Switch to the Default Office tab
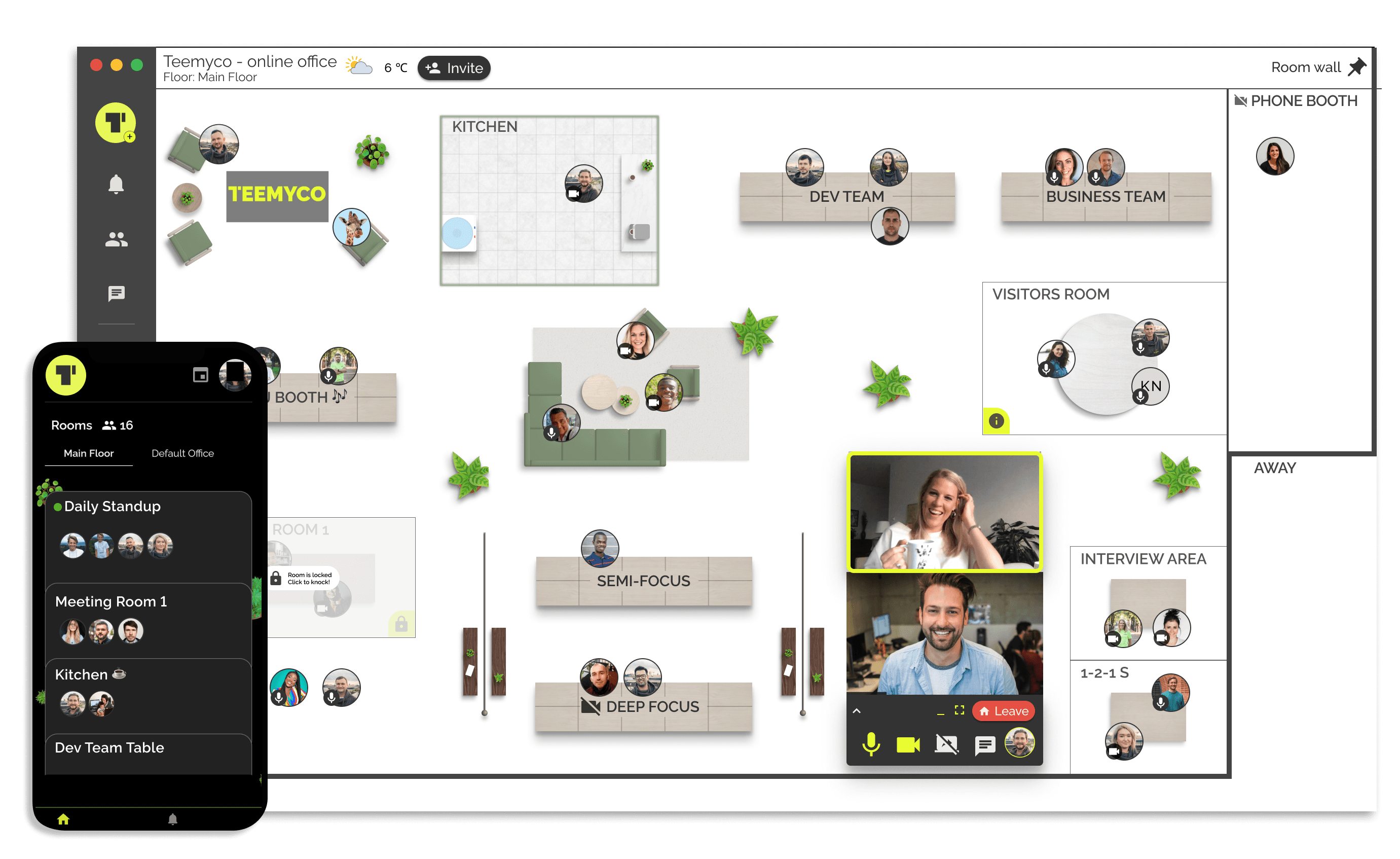The image size is (1400, 859). pyautogui.click(x=182, y=453)
